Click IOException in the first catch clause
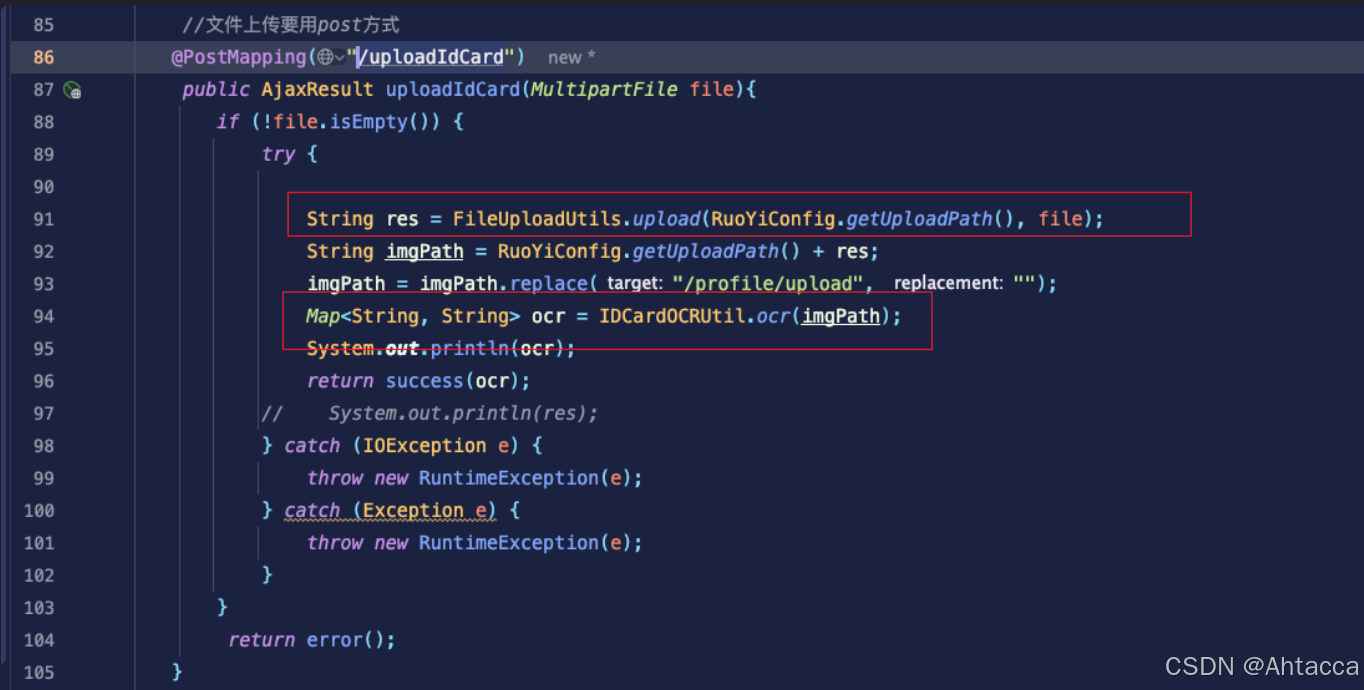This screenshot has height=690, width=1364. pos(424,446)
